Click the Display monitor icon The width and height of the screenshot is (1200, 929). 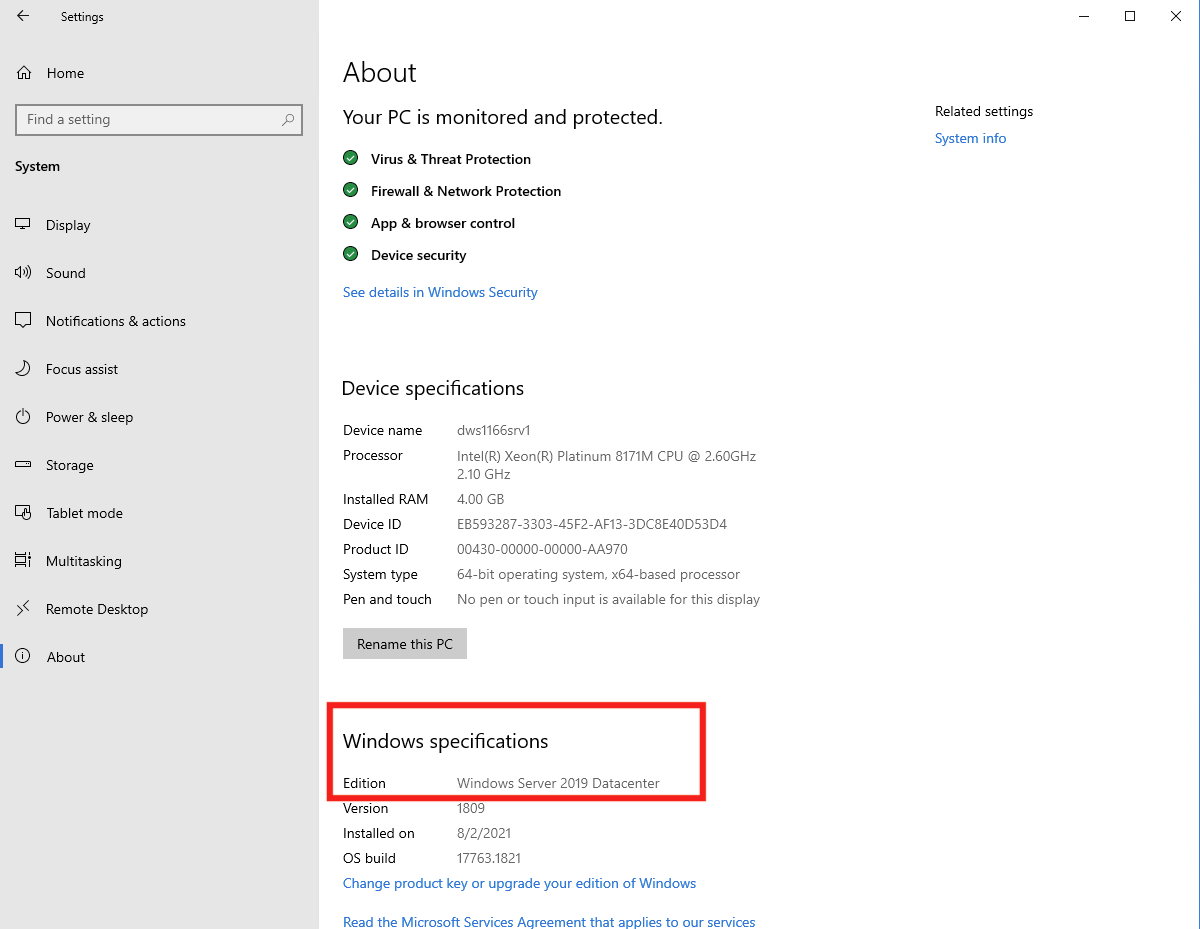23,225
